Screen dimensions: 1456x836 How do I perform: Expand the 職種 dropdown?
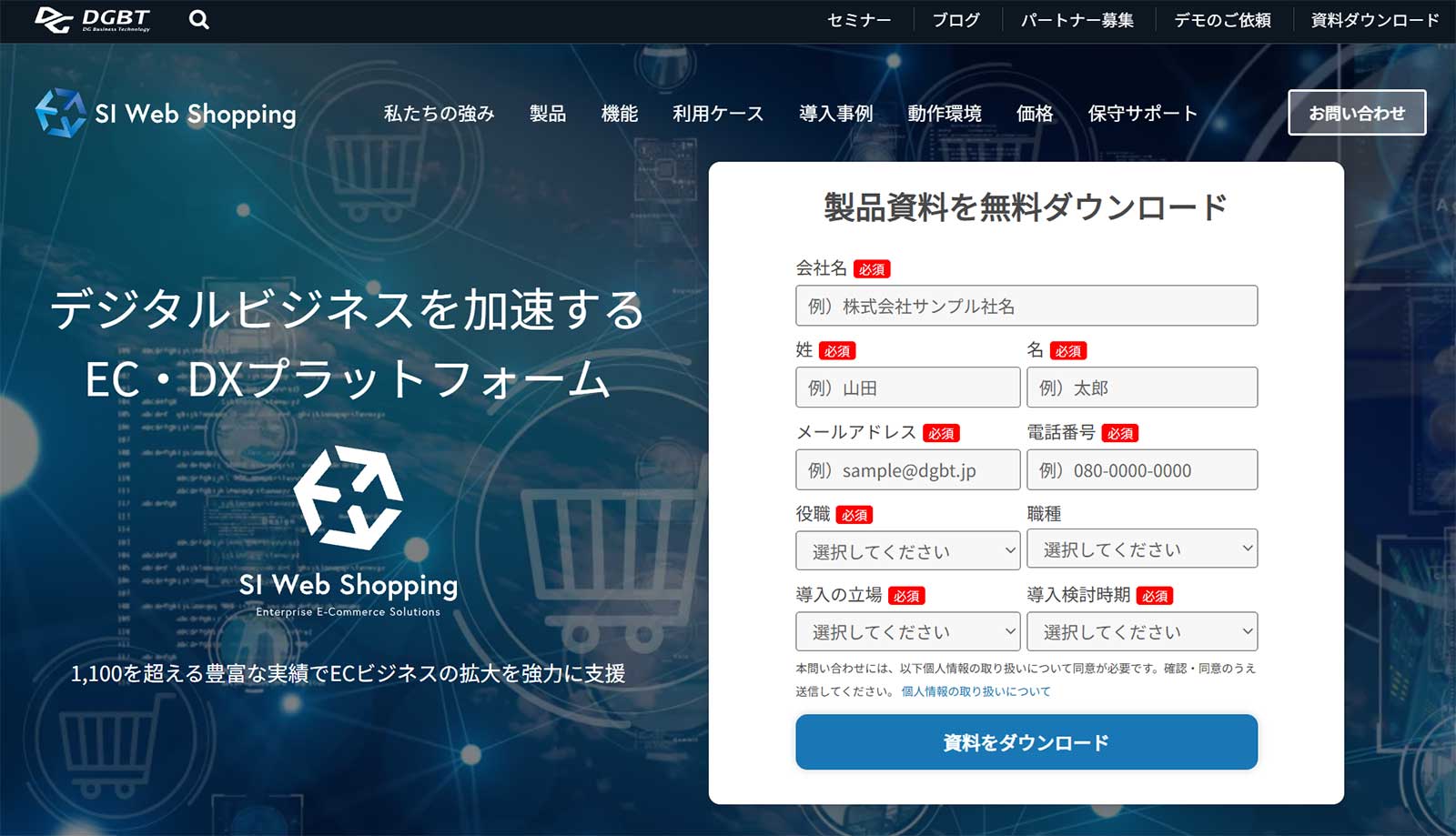(1142, 549)
